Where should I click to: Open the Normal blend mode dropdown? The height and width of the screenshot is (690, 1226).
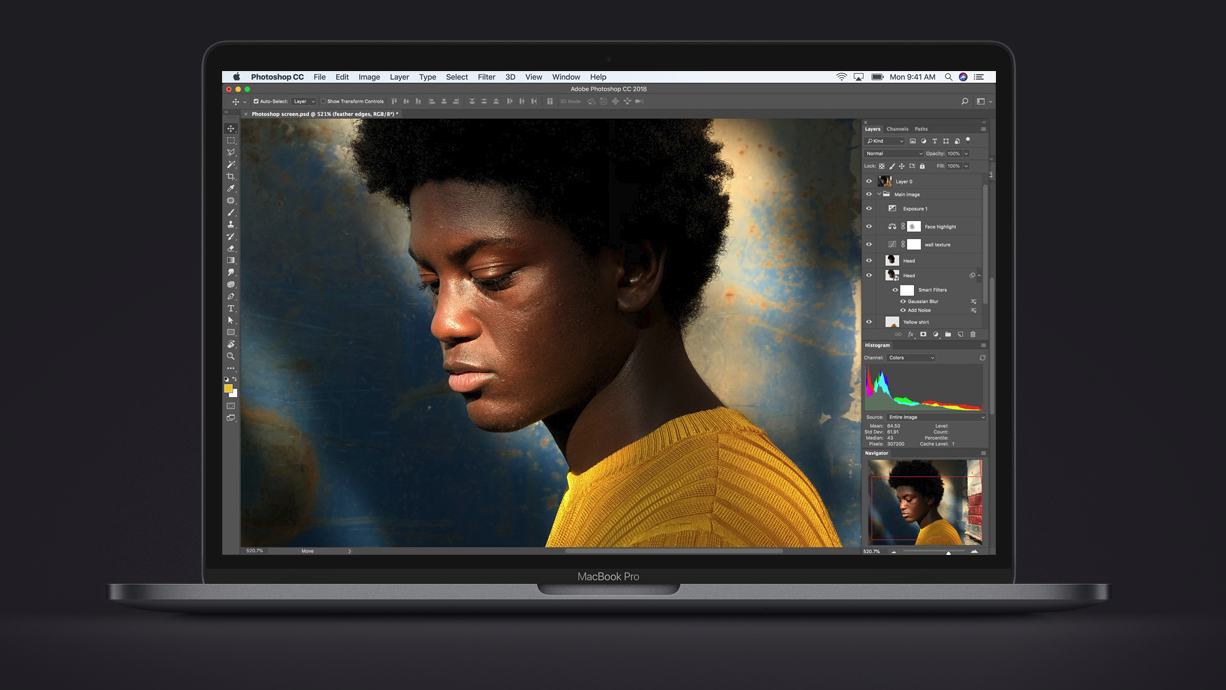894,154
